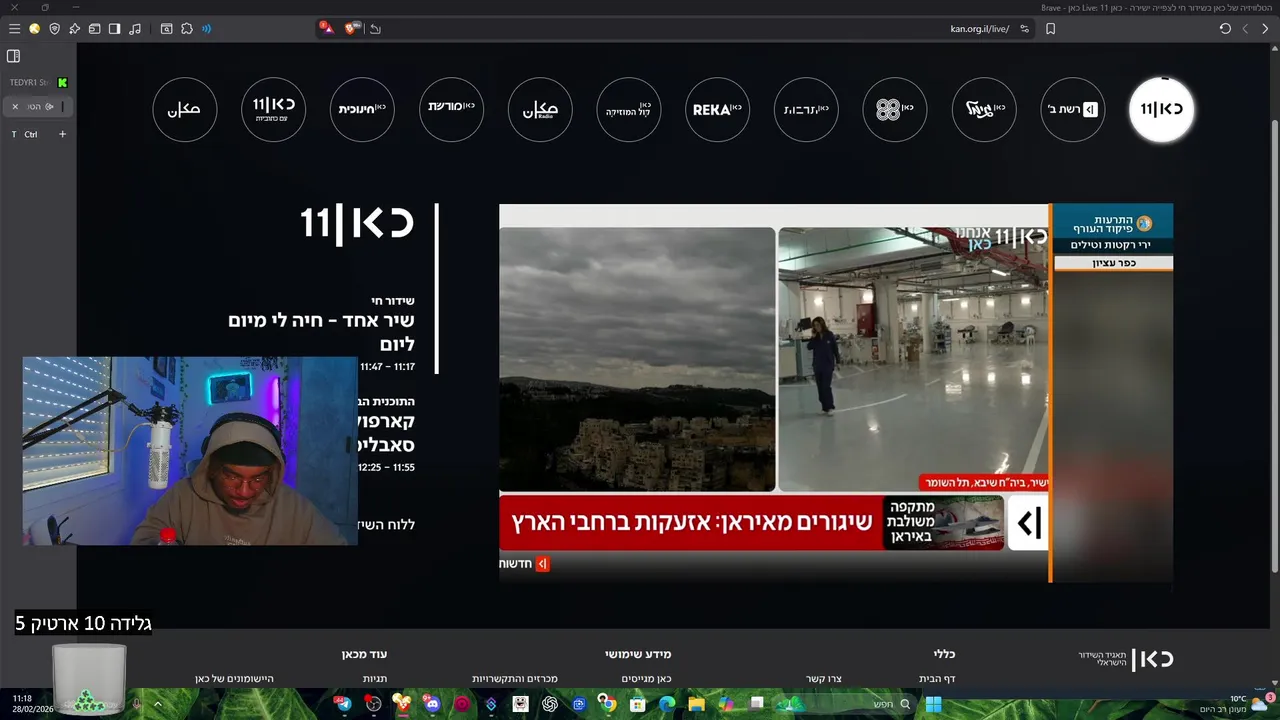
Task: Click the current program title שיר אחד
Action: (321, 332)
